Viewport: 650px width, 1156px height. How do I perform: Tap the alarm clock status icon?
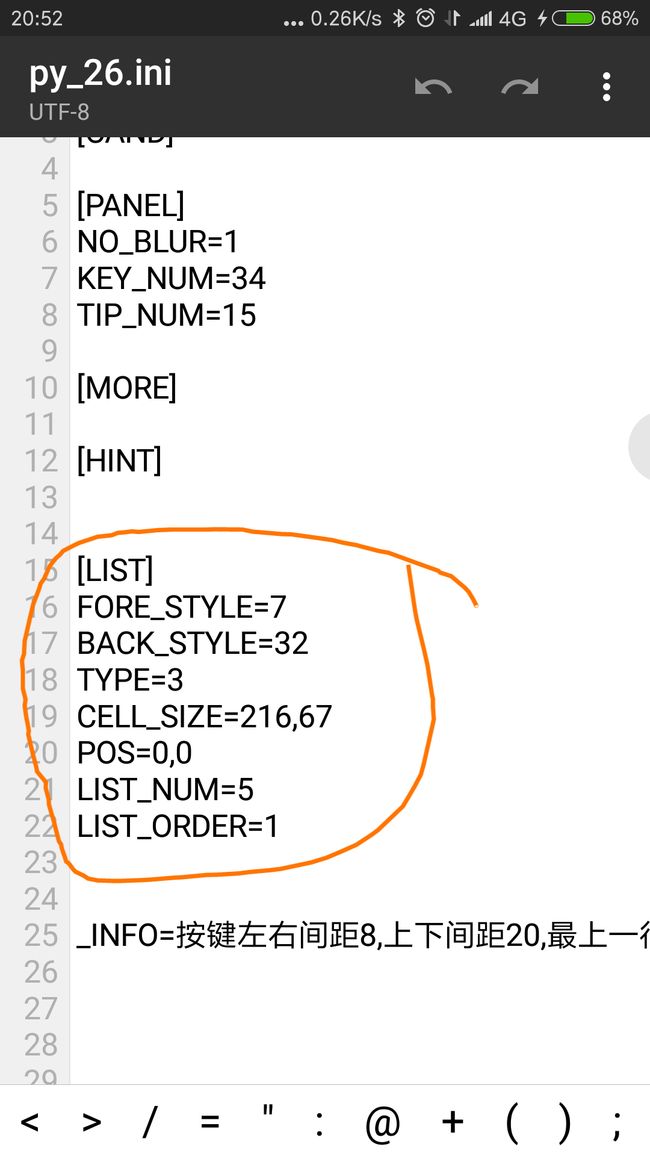click(x=425, y=18)
